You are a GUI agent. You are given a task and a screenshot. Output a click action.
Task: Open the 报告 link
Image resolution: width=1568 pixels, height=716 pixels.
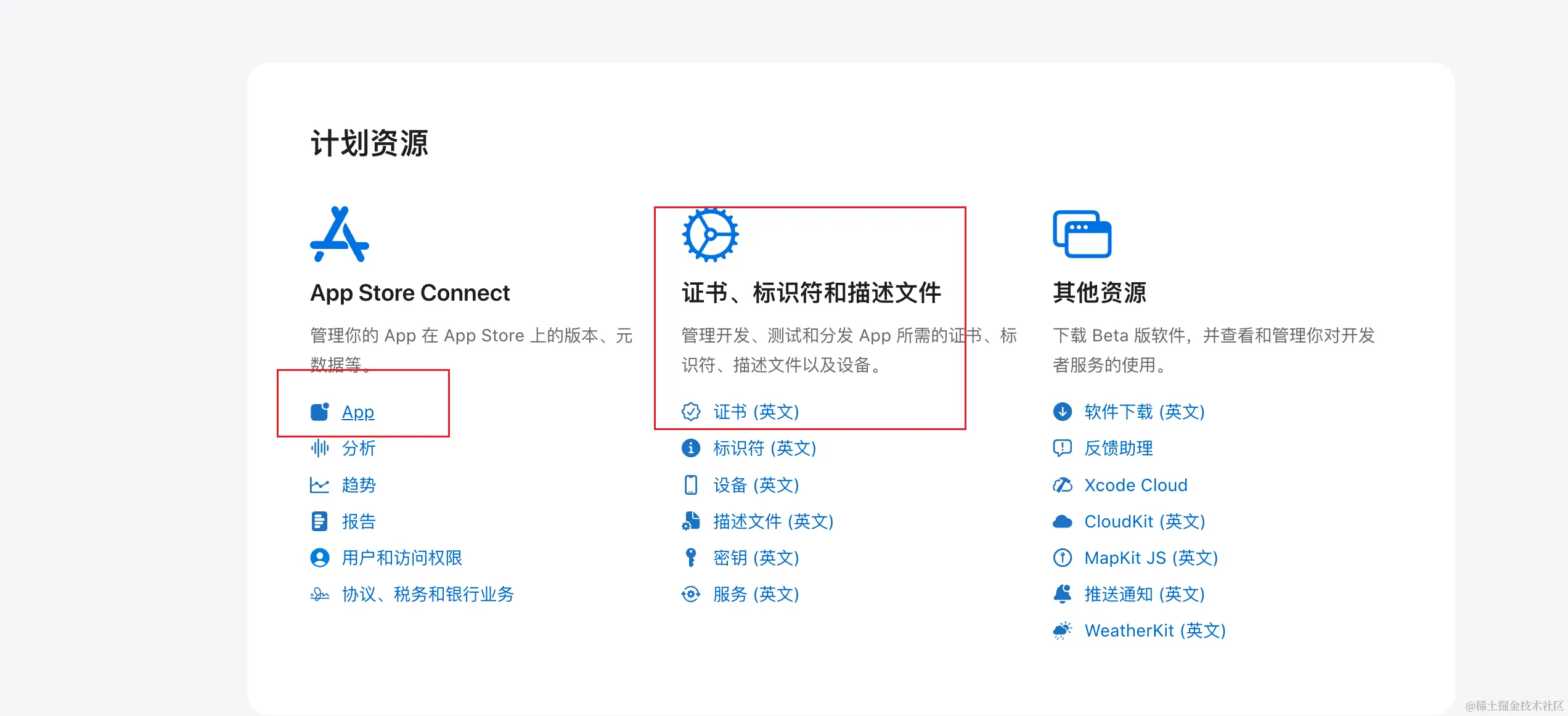tap(359, 521)
